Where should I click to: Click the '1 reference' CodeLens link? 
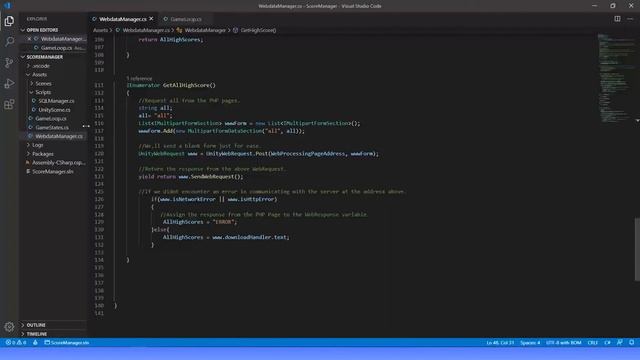pyautogui.click(x=139, y=78)
